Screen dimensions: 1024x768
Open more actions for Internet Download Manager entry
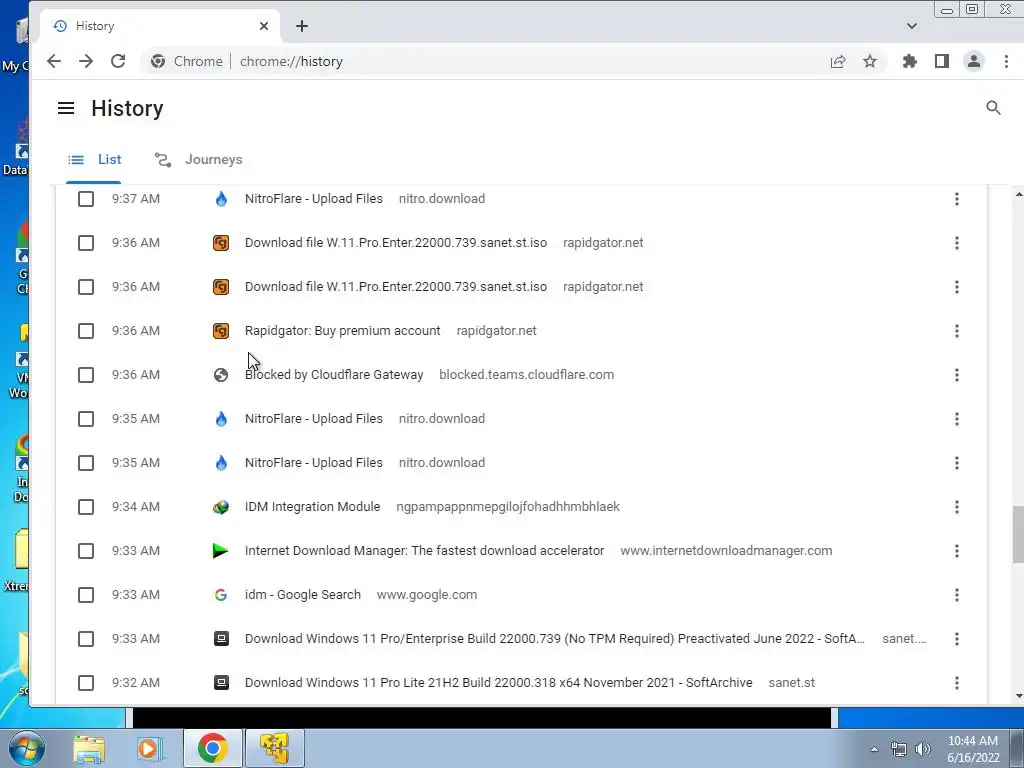(x=957, y=551)
